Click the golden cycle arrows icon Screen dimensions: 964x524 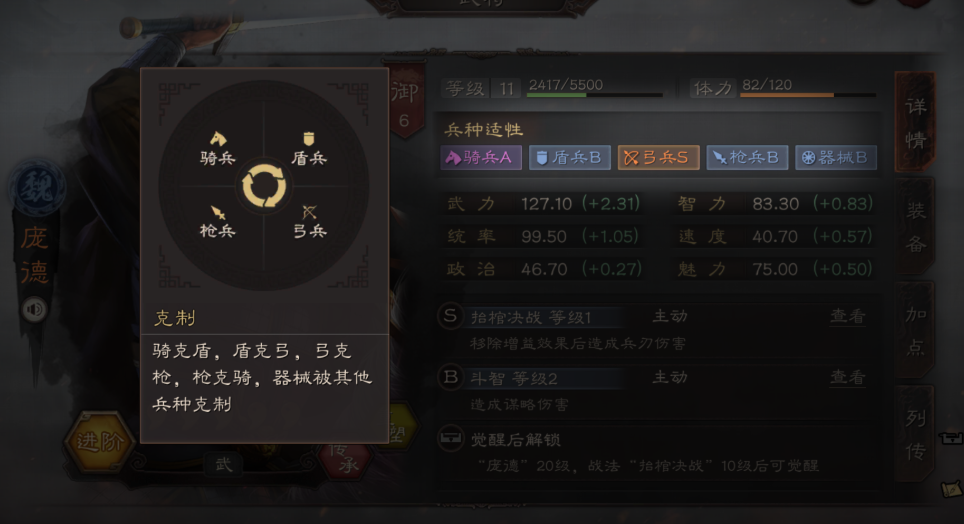264,186
